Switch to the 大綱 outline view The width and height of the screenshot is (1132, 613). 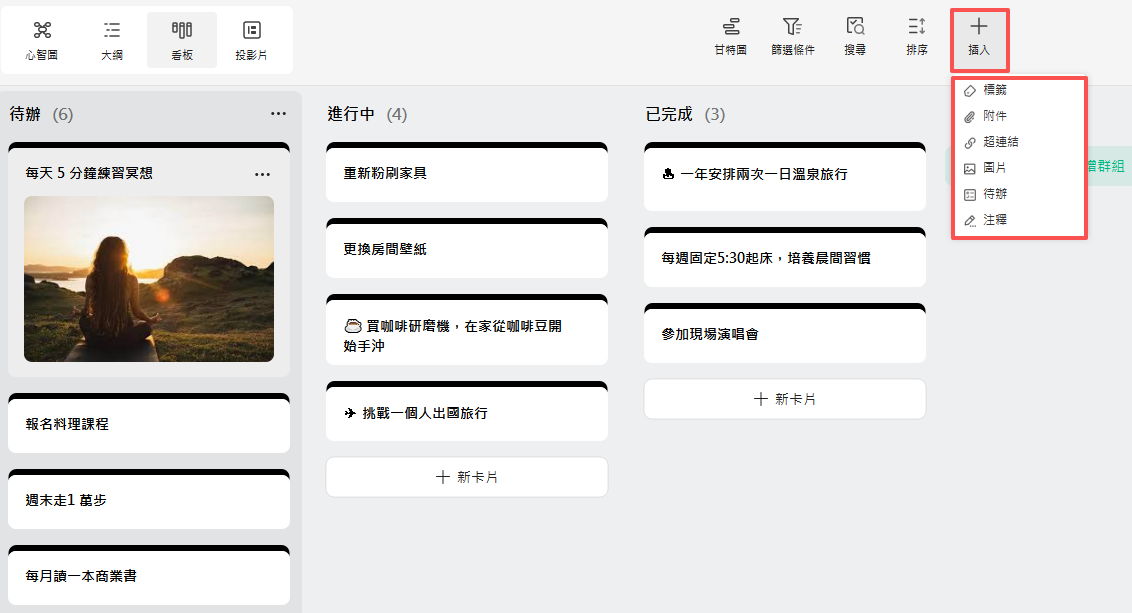point(111,40)
